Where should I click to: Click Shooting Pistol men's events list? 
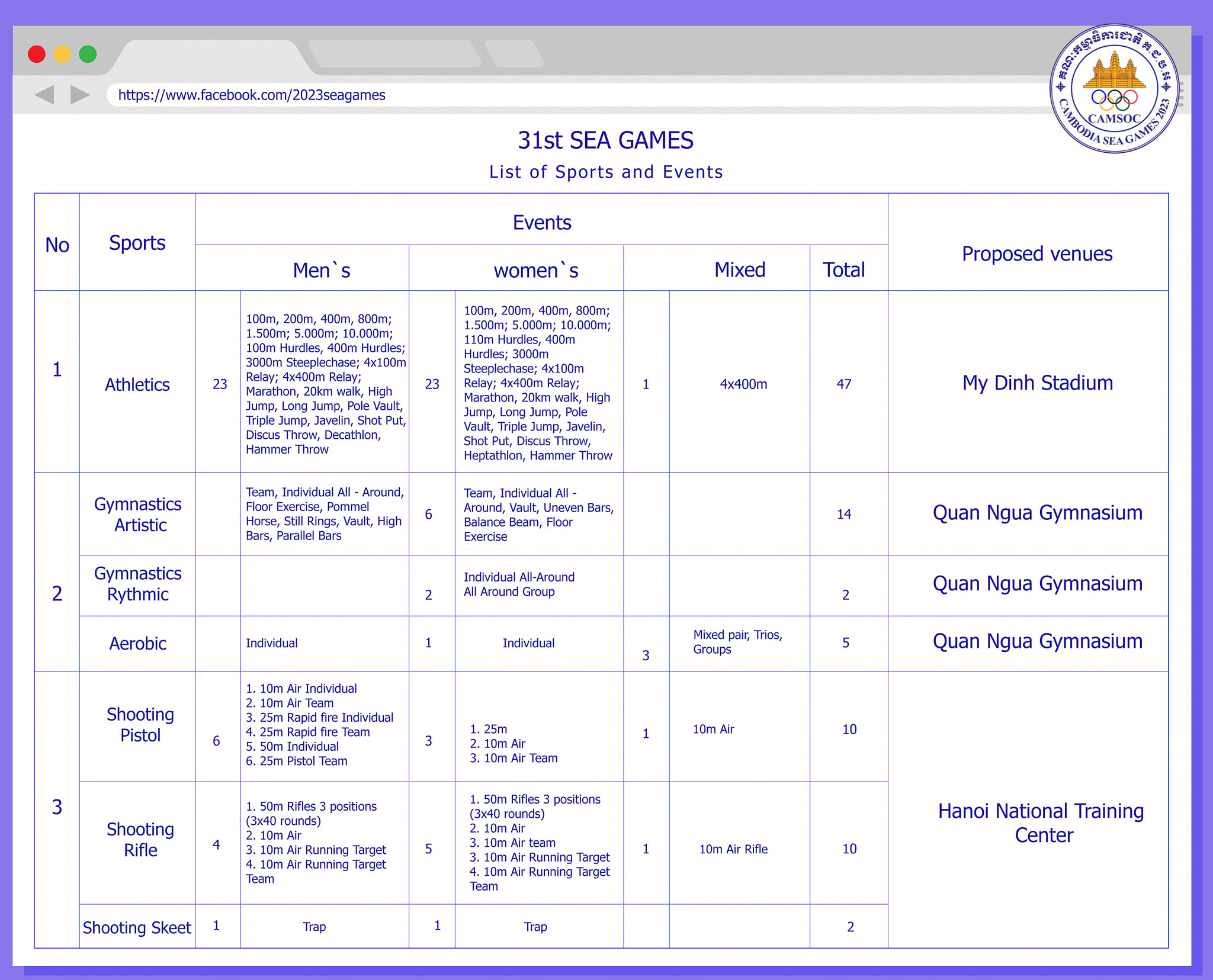tap(320, 725)
